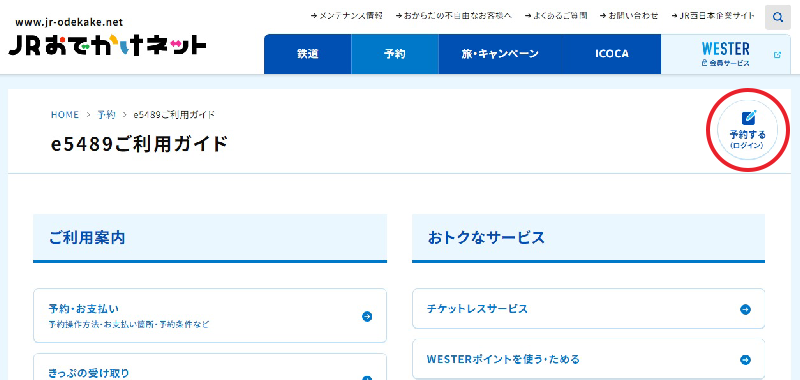
Task: Click arrow icon beside WESTERポイントを使う・ためる
Action: coord(745,360)
